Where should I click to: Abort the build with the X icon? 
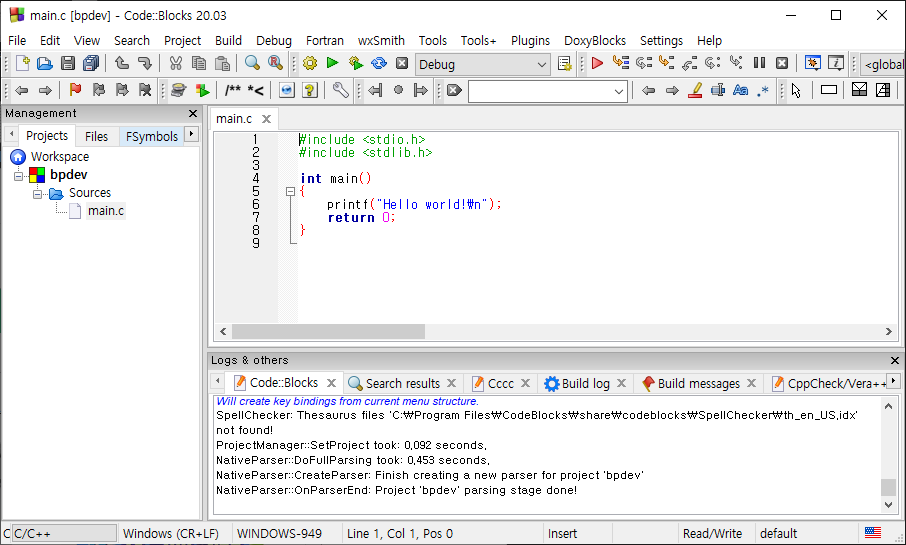[402, 63]
